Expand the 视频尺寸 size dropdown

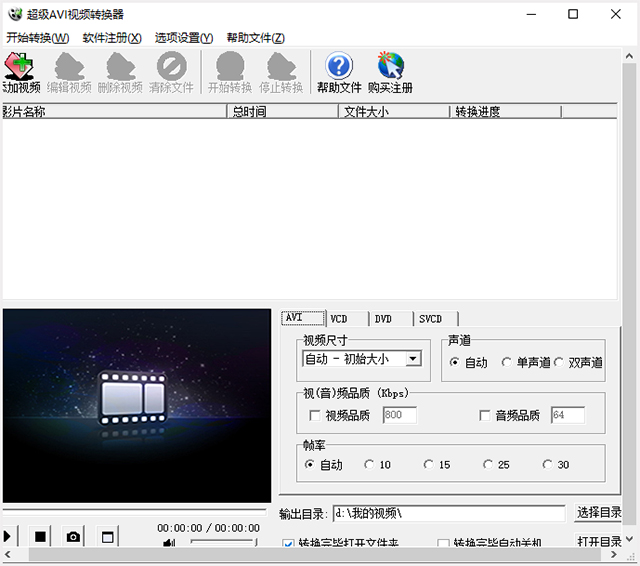[413, 359]
